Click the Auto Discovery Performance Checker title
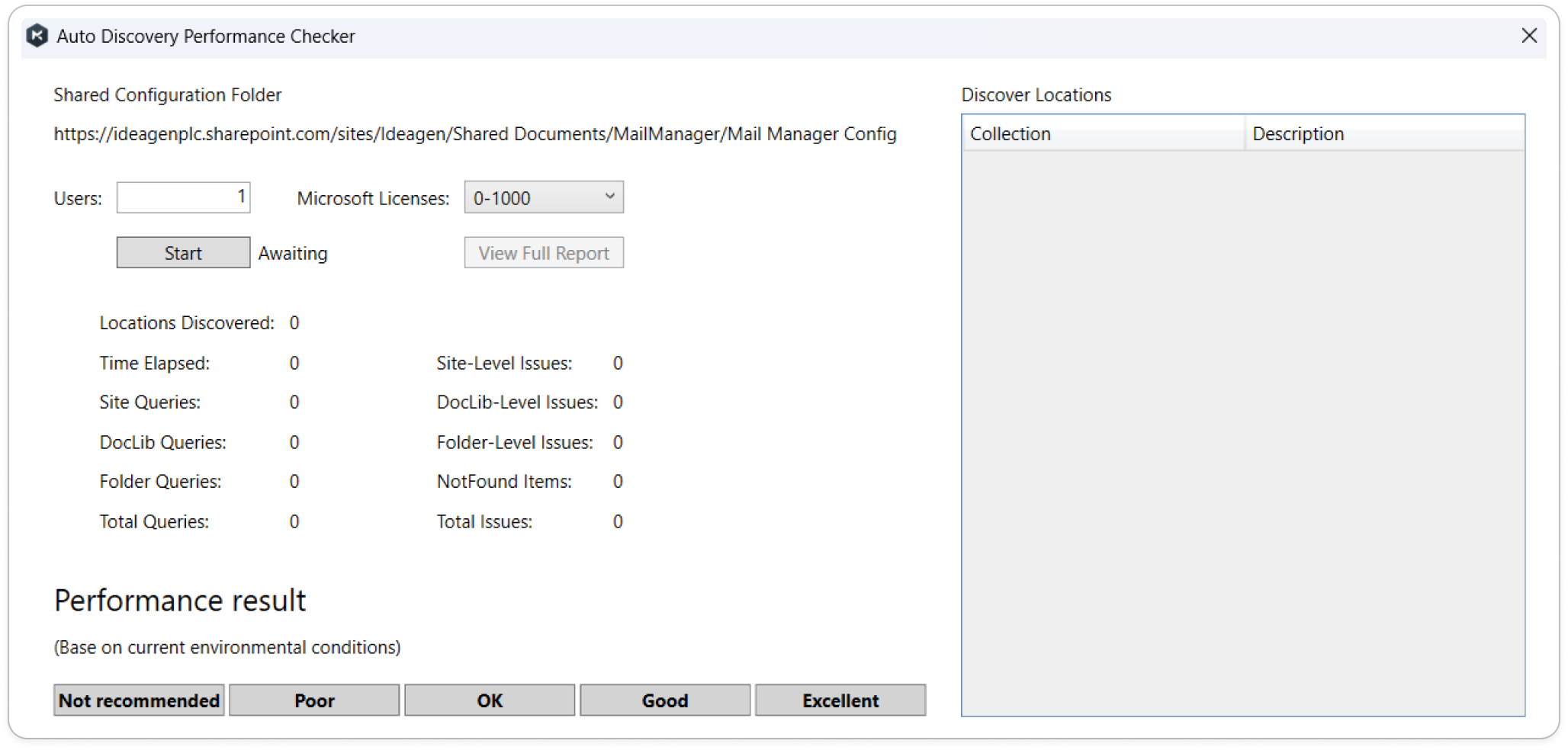The height and width of the screenshot is (750, 1568). [x=206, y=37]
